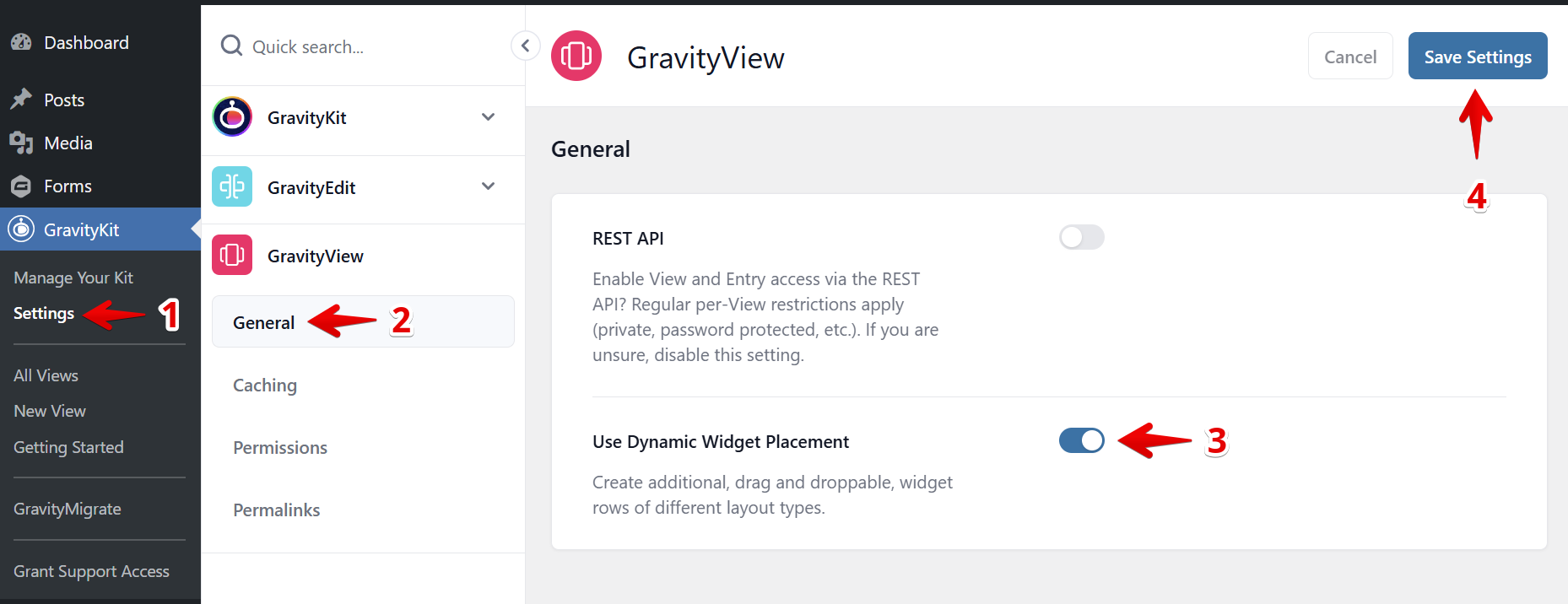Click the GravityEdit product icon
The image size is (1568, 604).
pyautogui.click(x=232, y=186)
